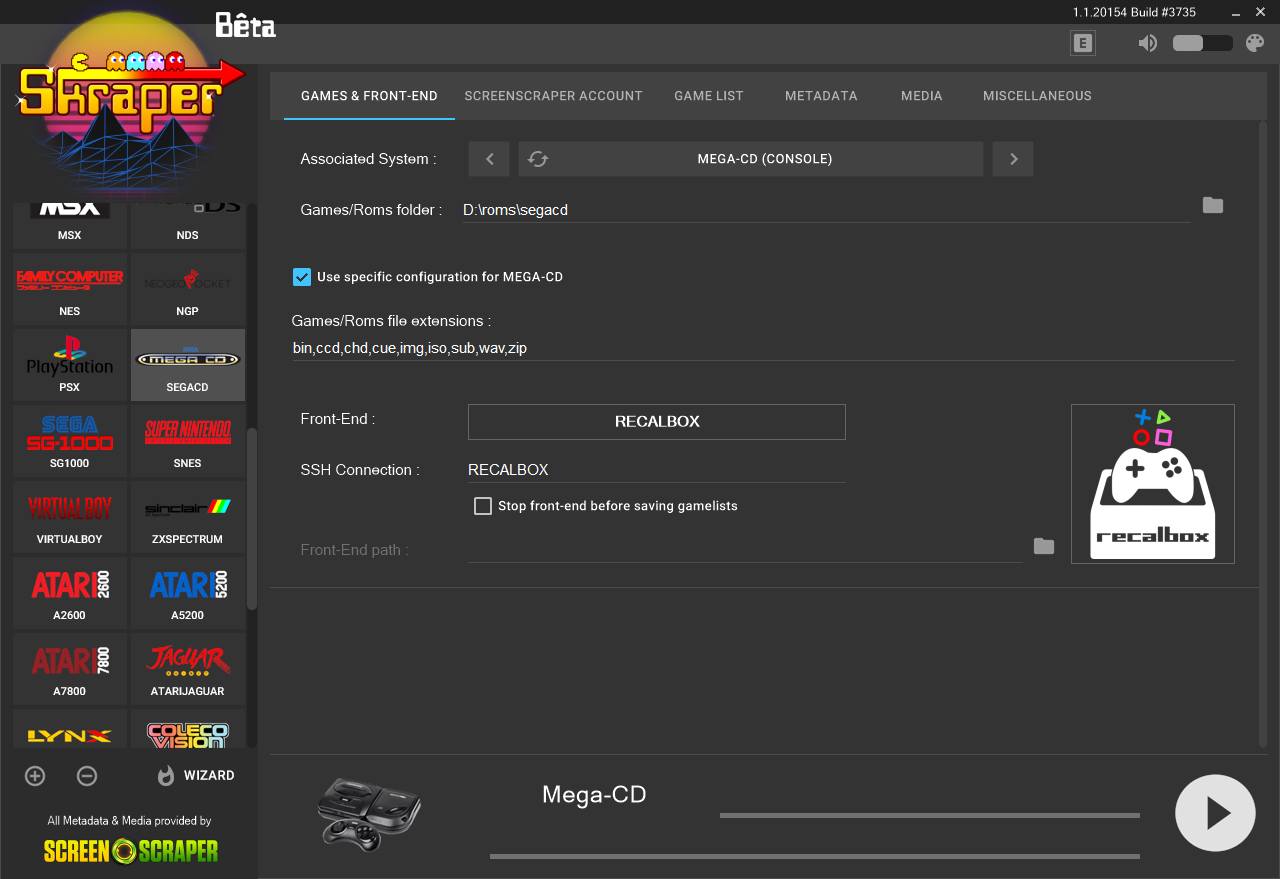Choose the NGP Neo Geo Pocket system
The height and width of the screenshot is (879, 1280).
188,289
